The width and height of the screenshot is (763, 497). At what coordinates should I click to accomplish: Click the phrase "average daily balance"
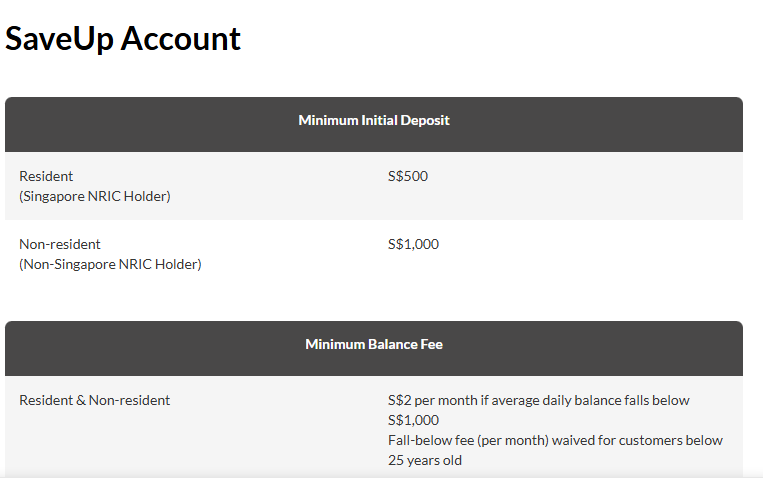556,400
